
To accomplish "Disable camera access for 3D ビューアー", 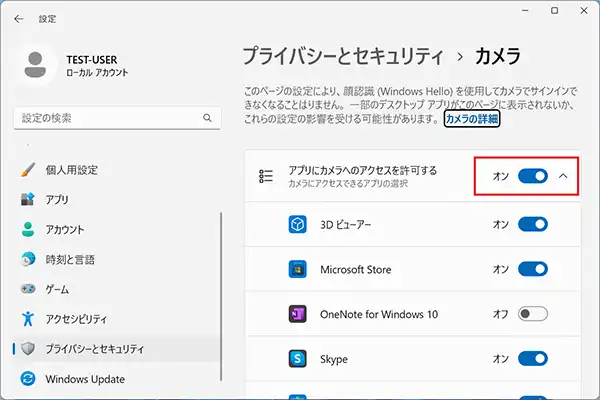I will click(533, 224).
